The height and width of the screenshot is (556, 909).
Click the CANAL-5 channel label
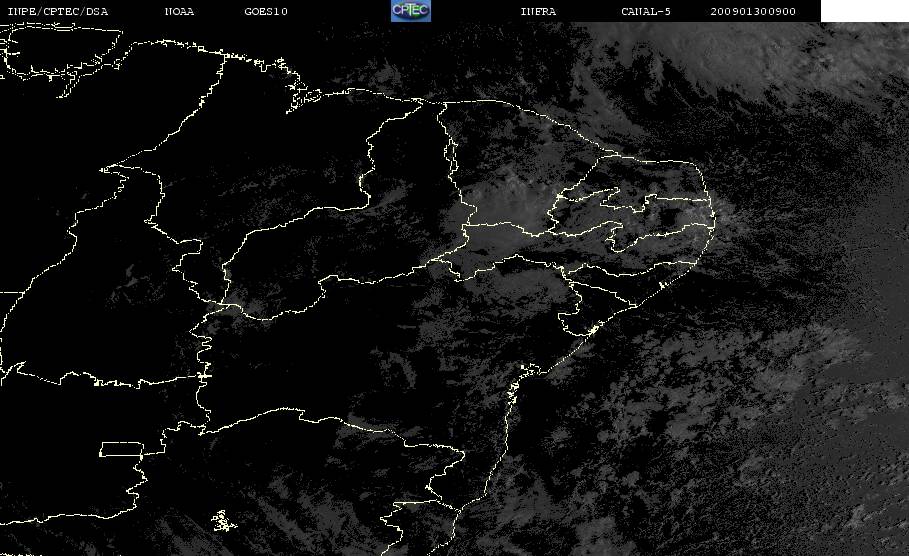point(646,12)
